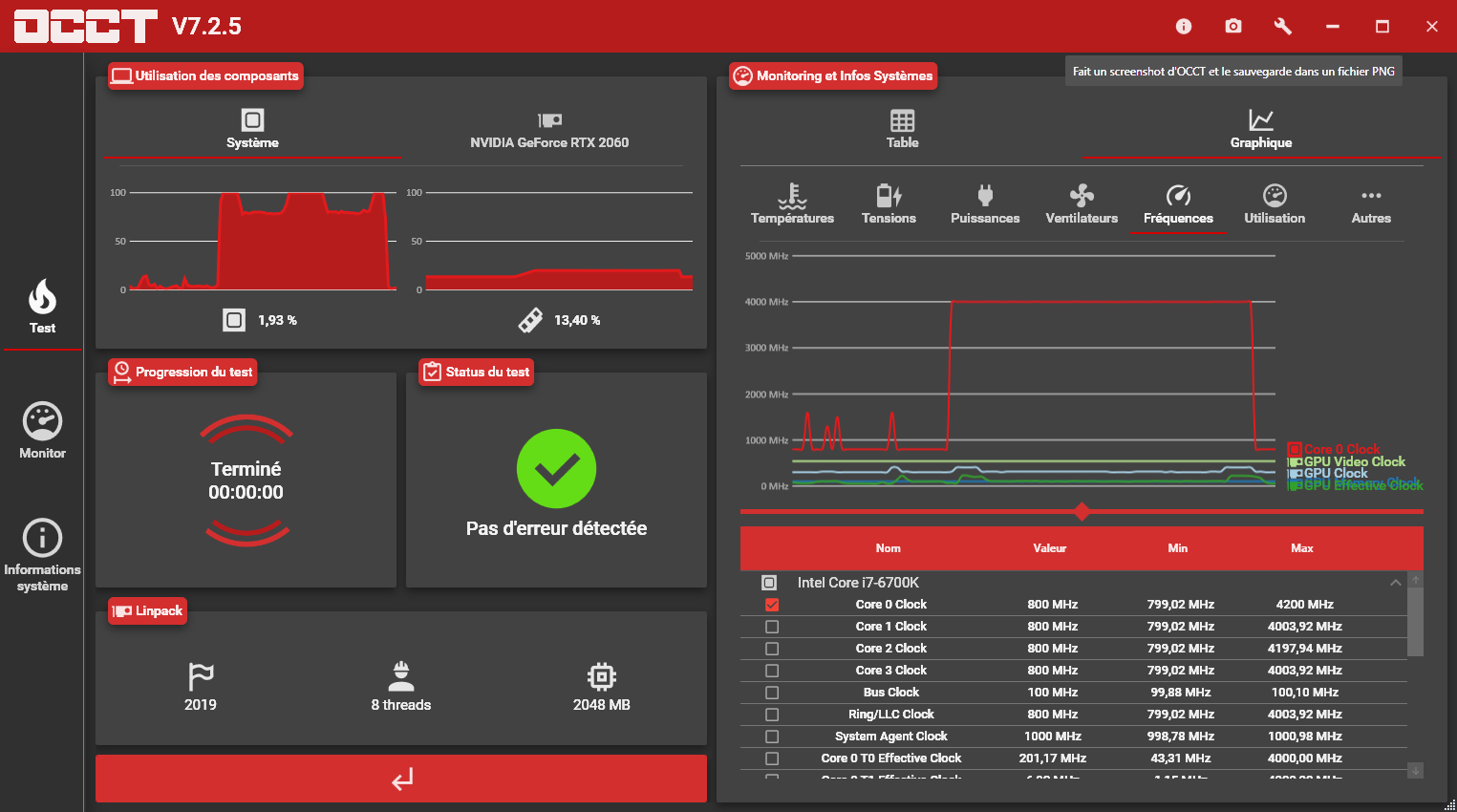The width and height of the screenshot is (1457, 812).
Task: Uncheck the Core 0 Clock checkbox
Action: (772, 605)
